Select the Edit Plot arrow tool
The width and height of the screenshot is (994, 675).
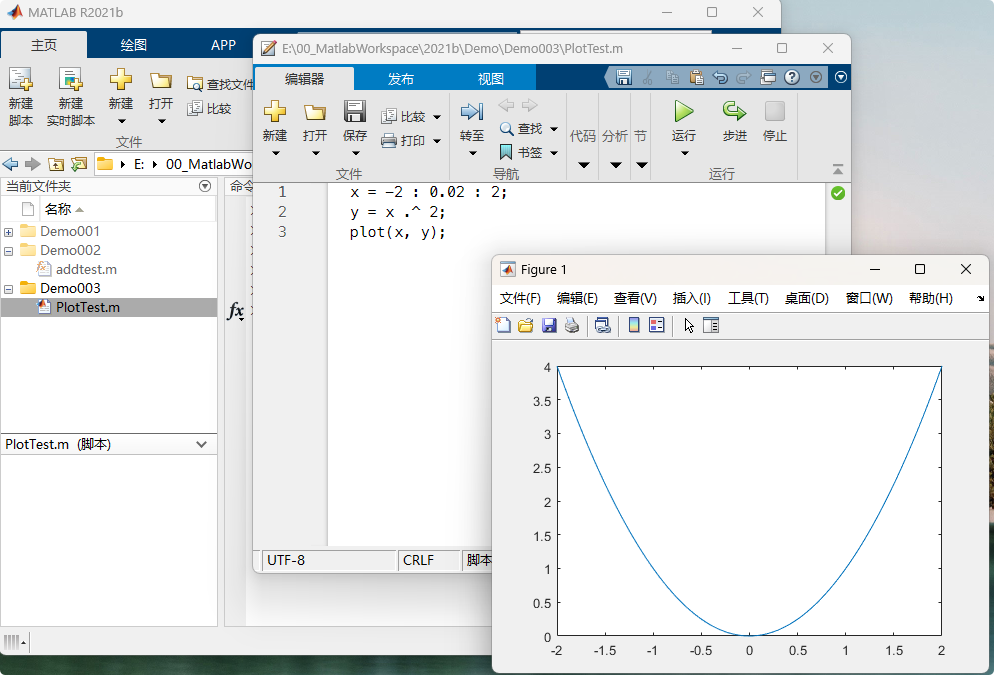(688, 325)
